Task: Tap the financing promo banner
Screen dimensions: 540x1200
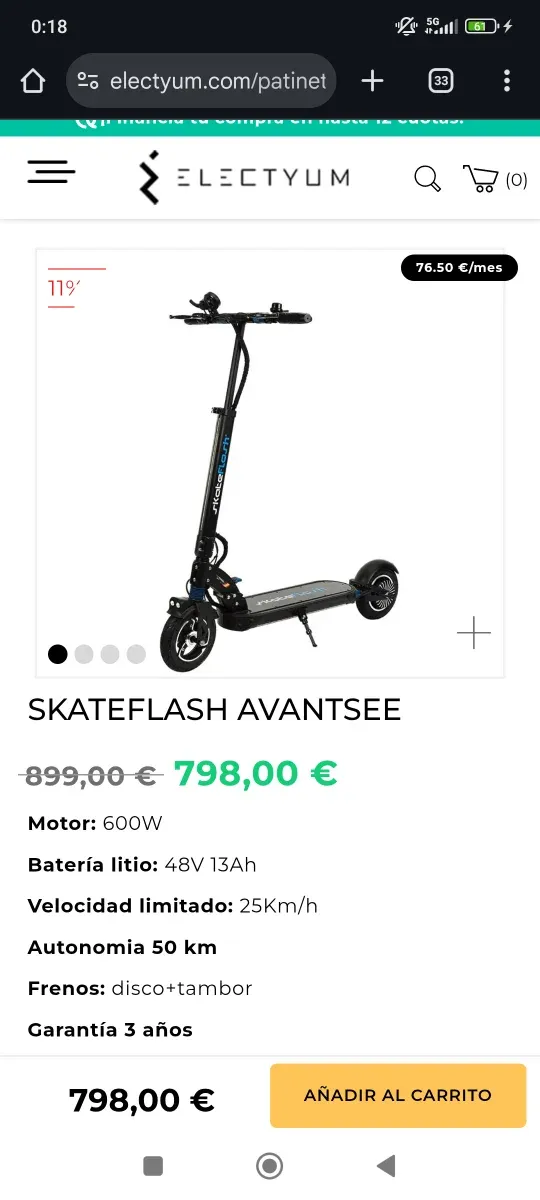Action: [x=270, y=126]
